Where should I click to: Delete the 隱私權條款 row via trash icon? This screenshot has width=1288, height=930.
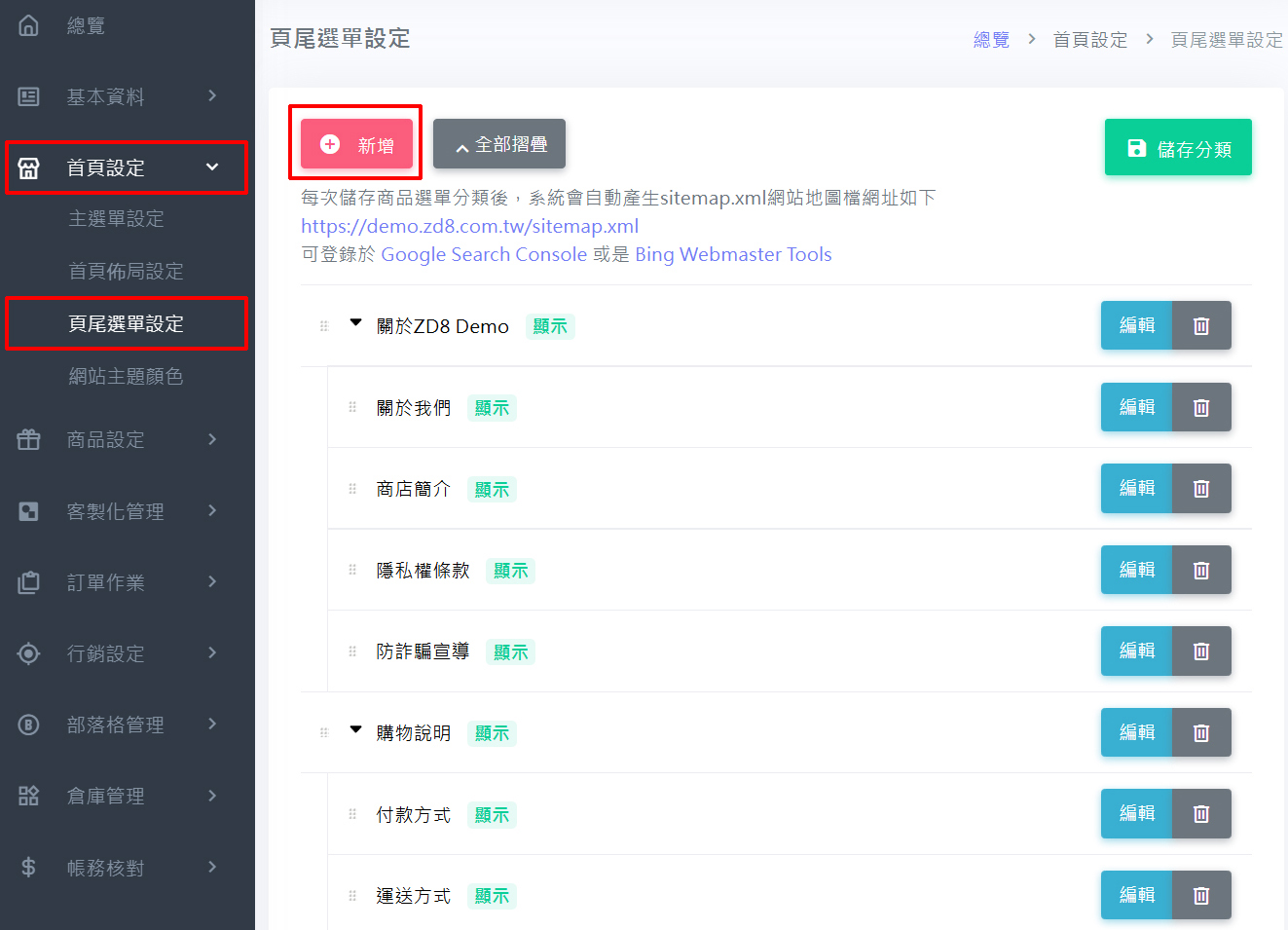click(1200, 570)
